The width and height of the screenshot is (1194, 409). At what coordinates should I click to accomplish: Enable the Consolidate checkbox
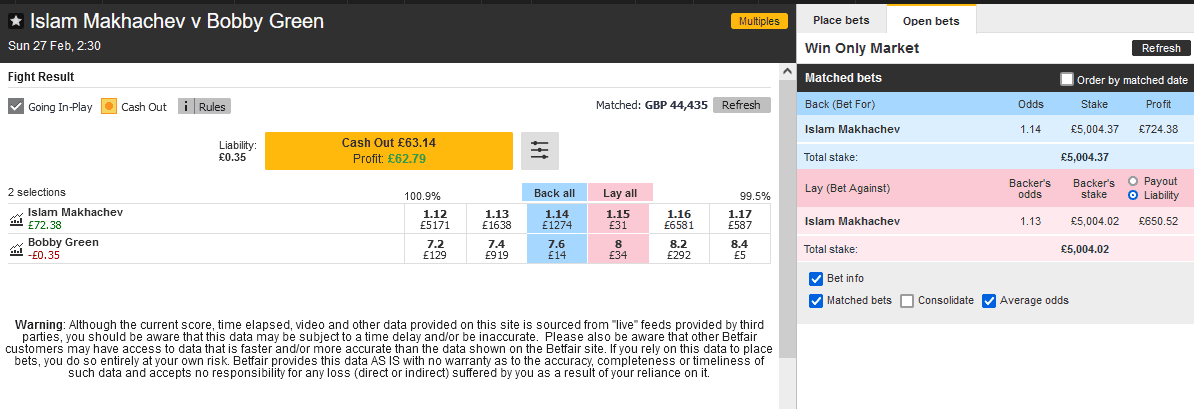[907, 301]
